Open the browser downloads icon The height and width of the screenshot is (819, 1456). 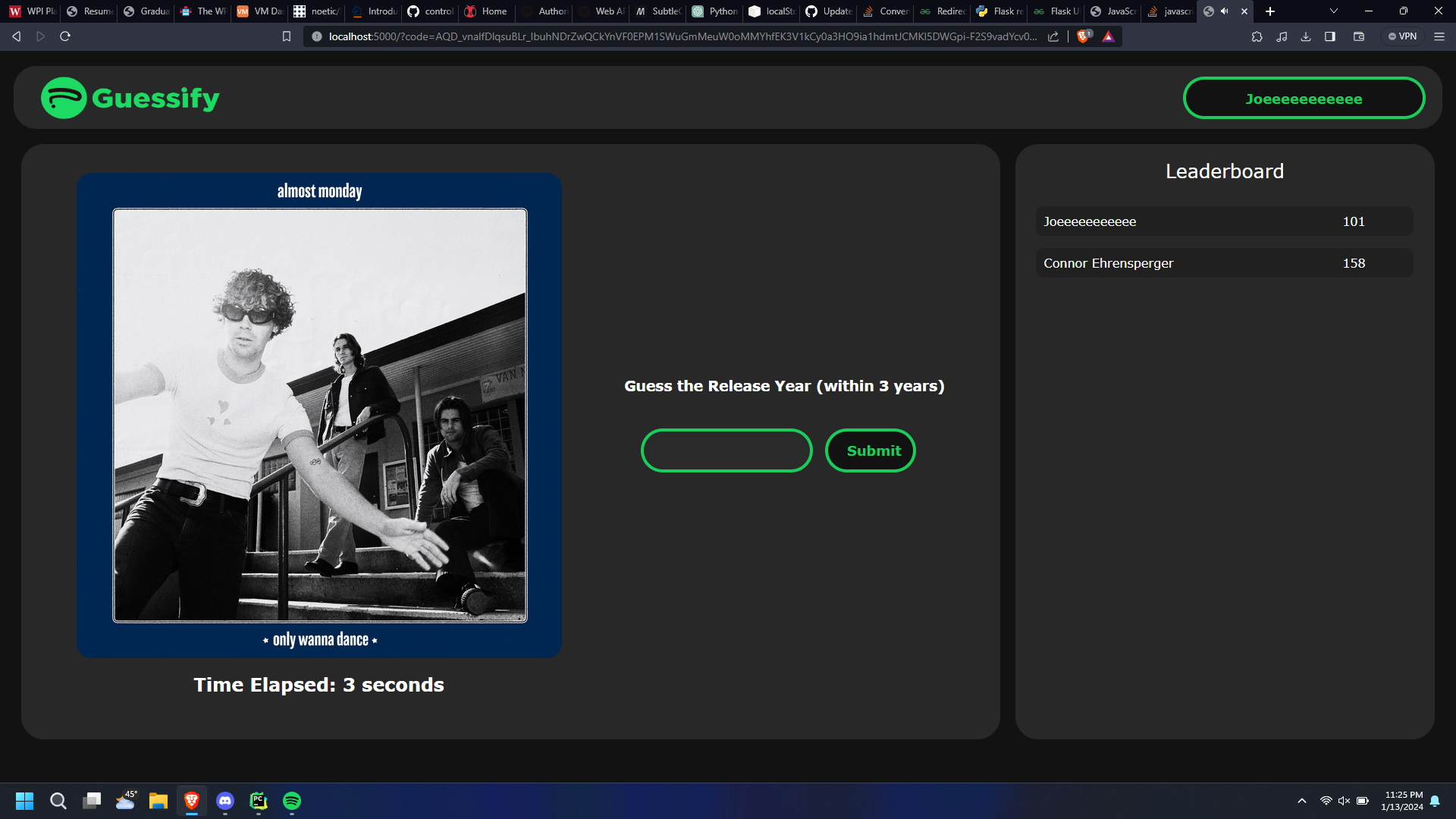click(x=1306, y=36)
